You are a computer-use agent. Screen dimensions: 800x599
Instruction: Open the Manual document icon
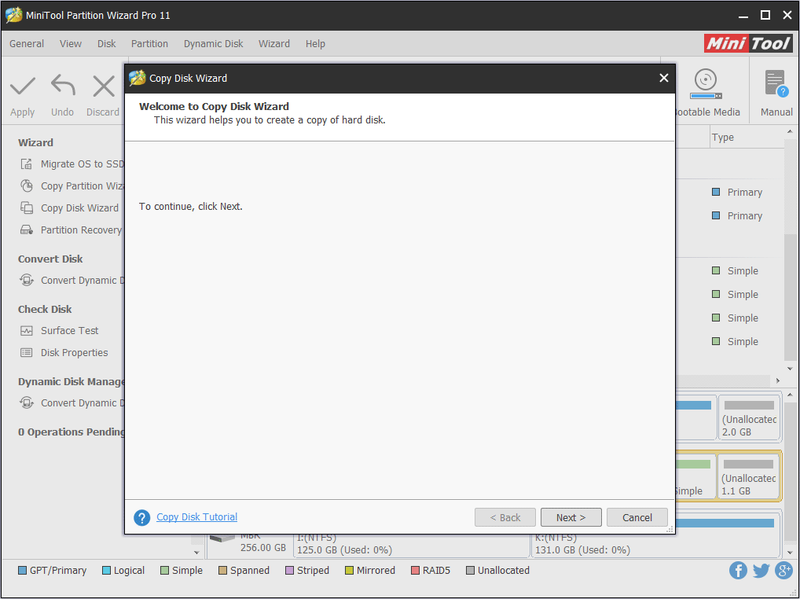click(776, 84)
